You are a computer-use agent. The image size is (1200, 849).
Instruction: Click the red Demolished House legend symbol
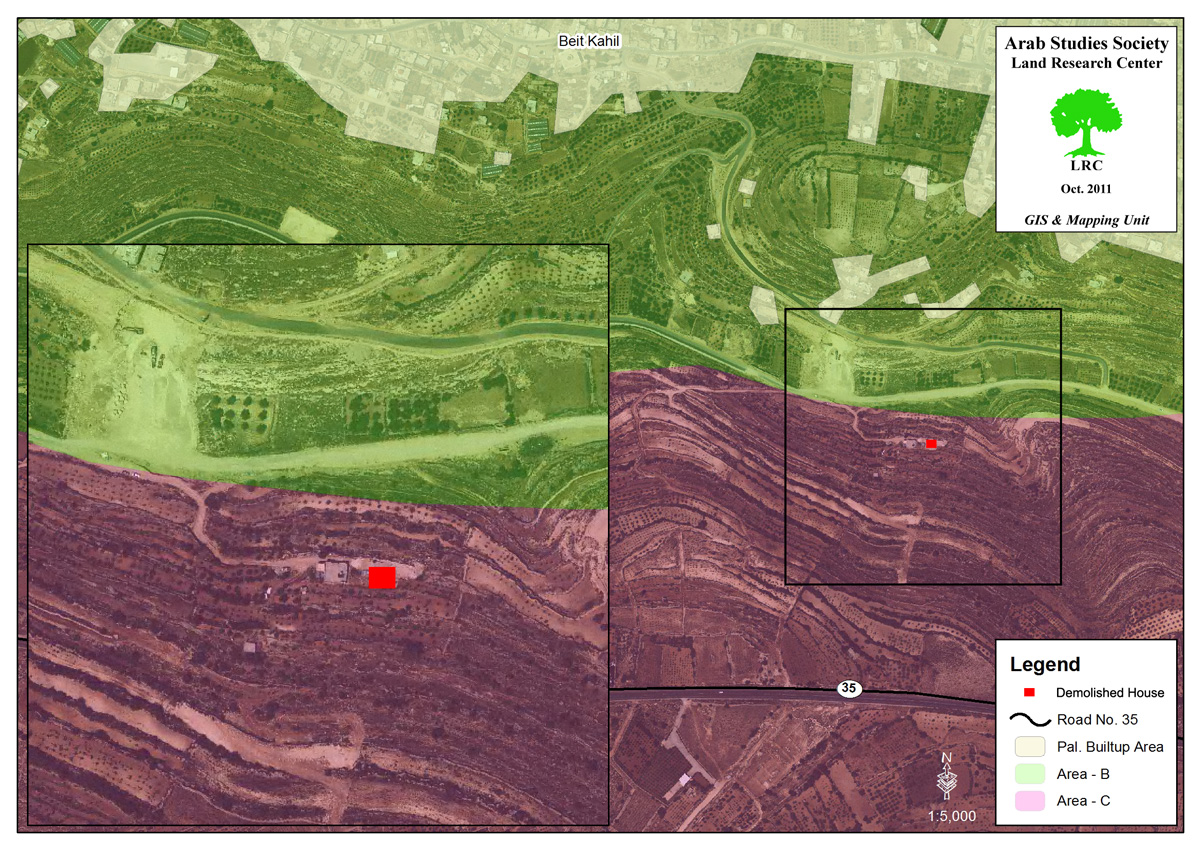[1028, 693]
